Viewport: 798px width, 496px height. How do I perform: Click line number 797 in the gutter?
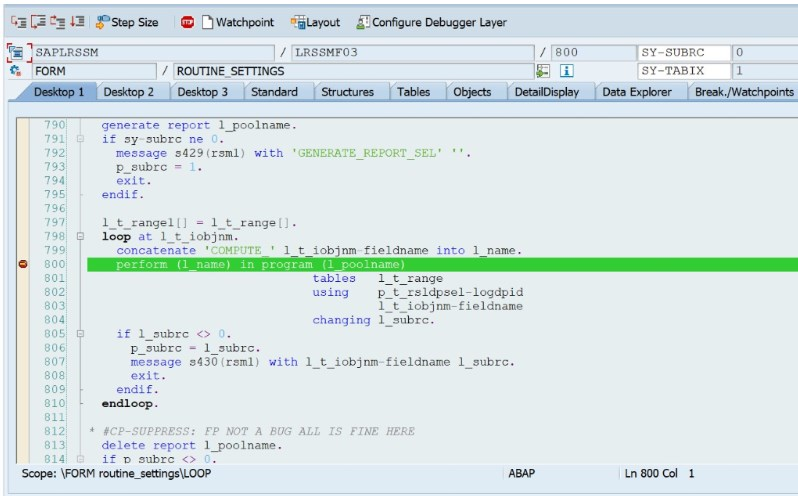click(x=54, y=222)
